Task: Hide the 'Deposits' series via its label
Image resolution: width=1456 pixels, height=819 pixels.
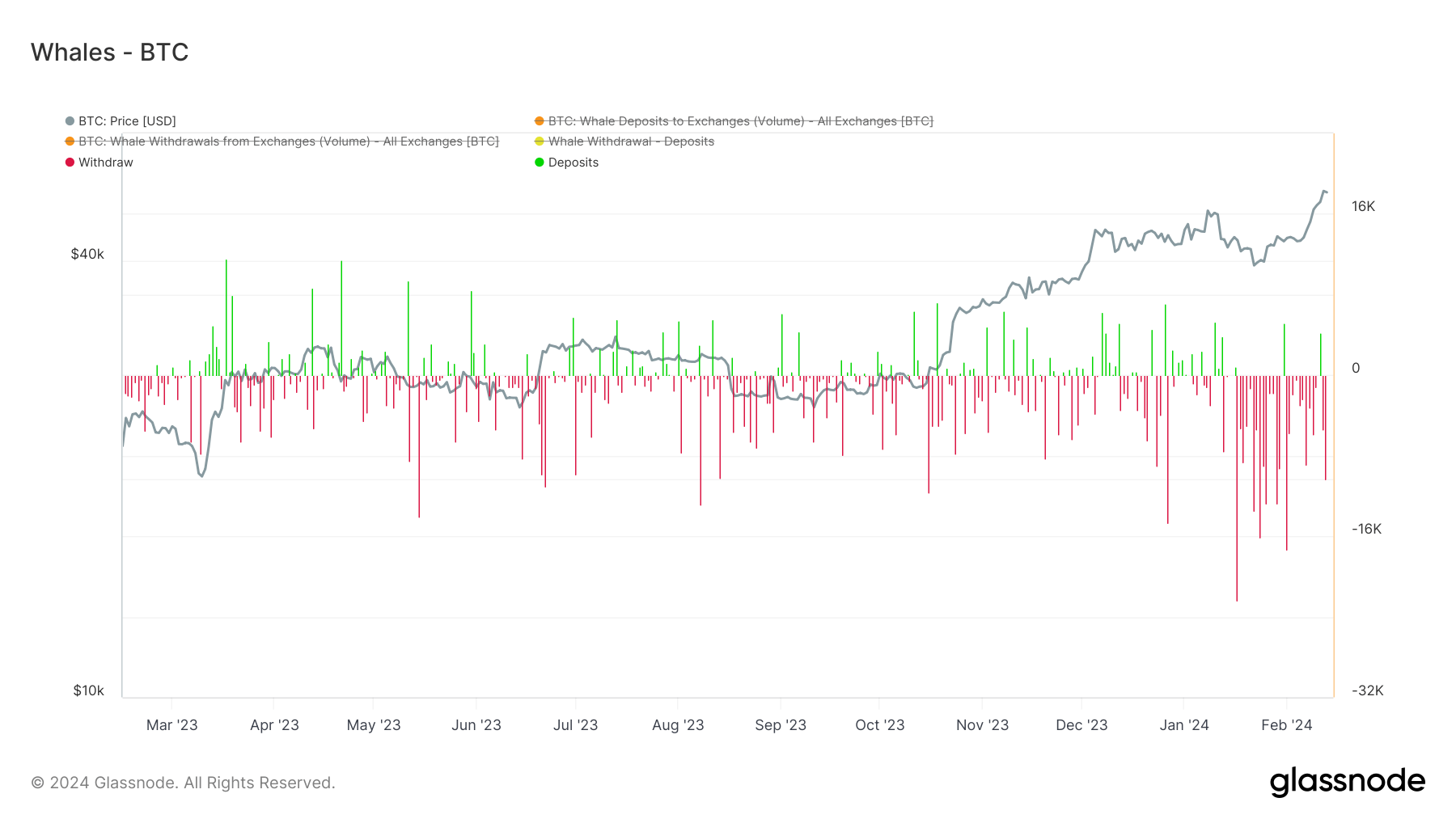Action: 574,163
